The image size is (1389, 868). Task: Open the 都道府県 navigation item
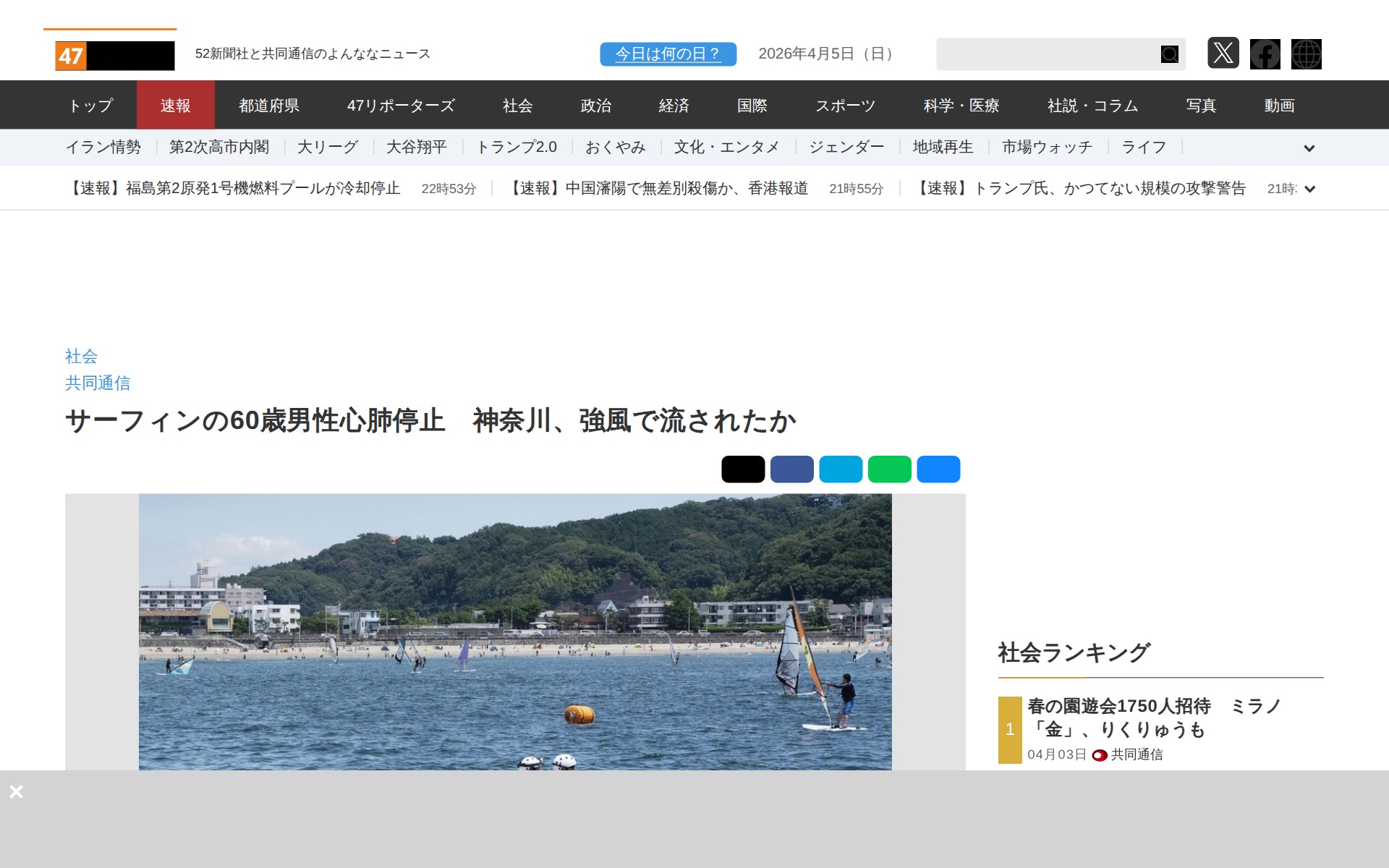(268, 106)
